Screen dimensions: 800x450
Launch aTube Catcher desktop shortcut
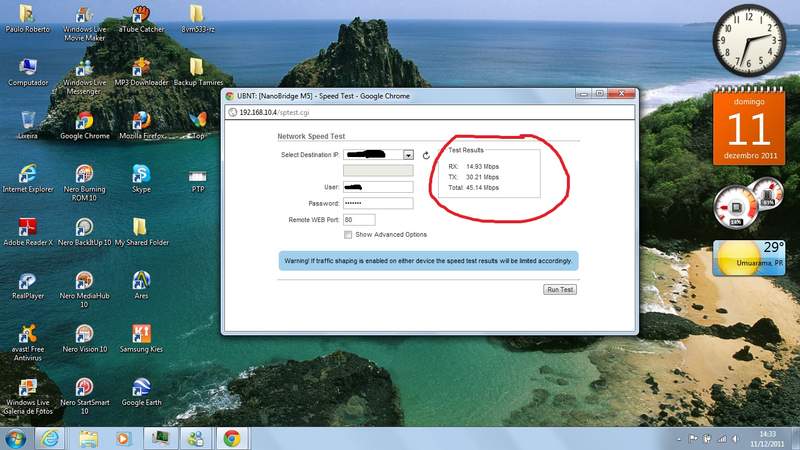point(141,18)
